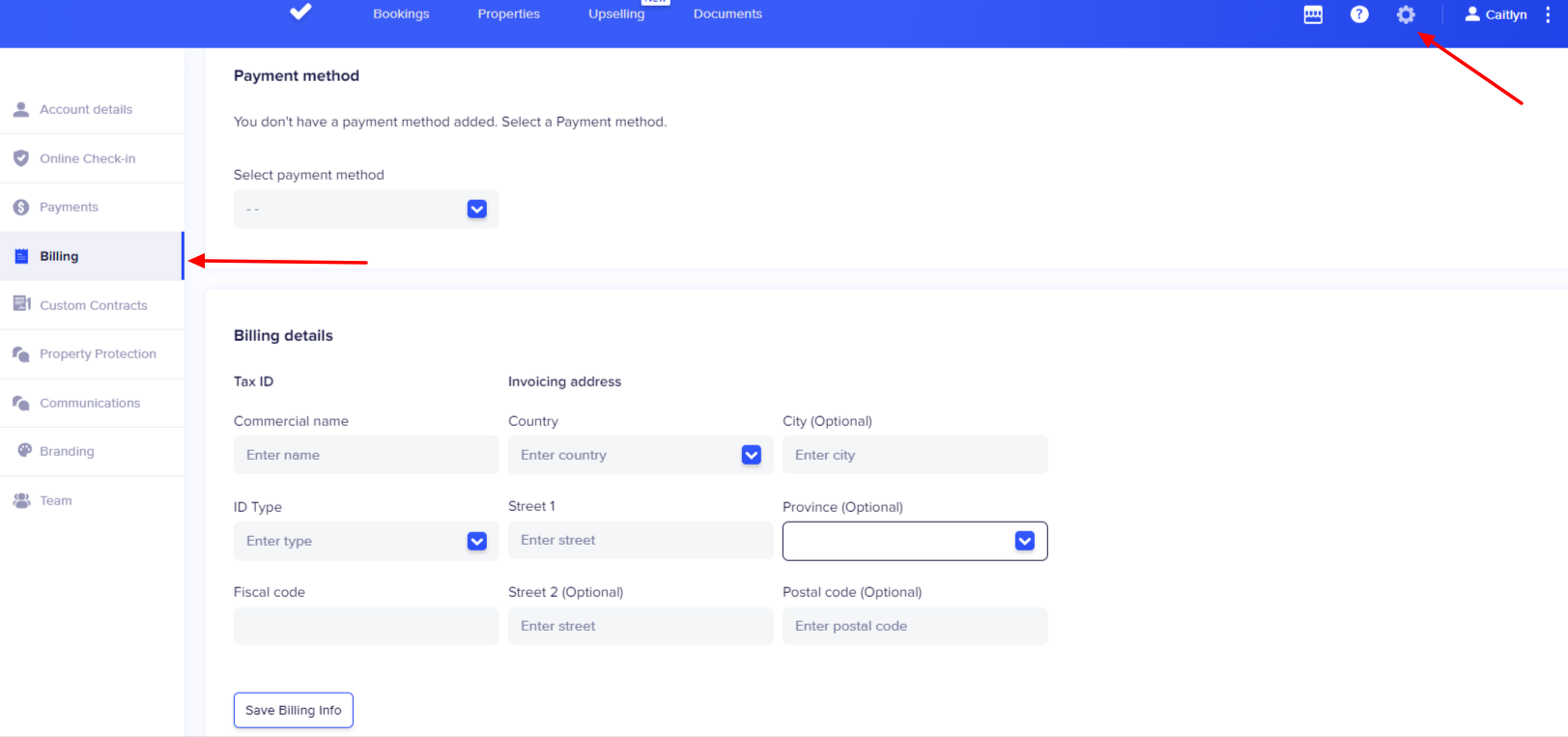Switch to the Bookings tab

(401, 14)
